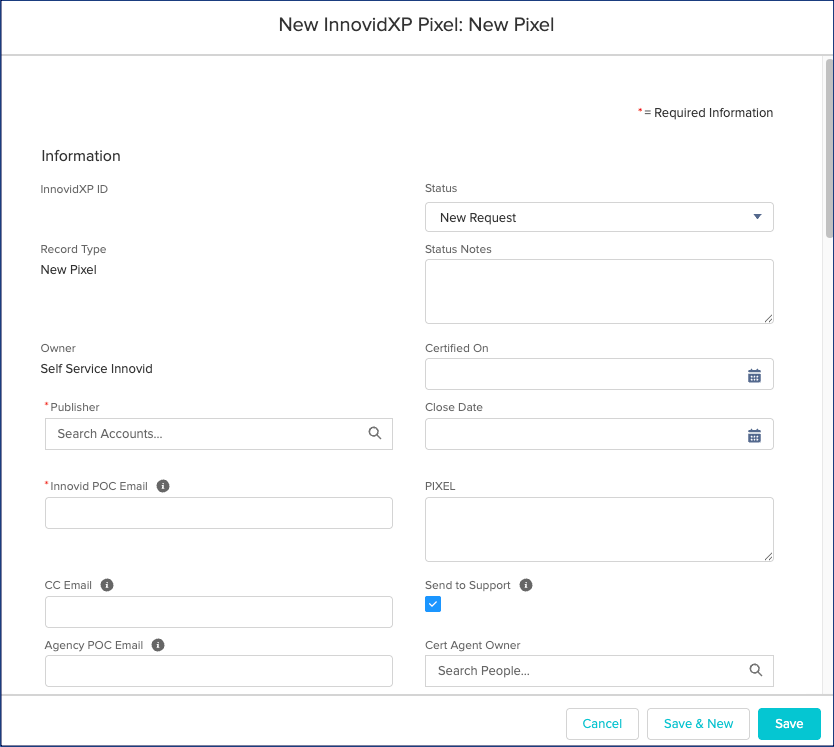Show info tooltip for CC Email
Image resolution: width=834 pixels, height=747 pixels.
[x=107, y=585]
